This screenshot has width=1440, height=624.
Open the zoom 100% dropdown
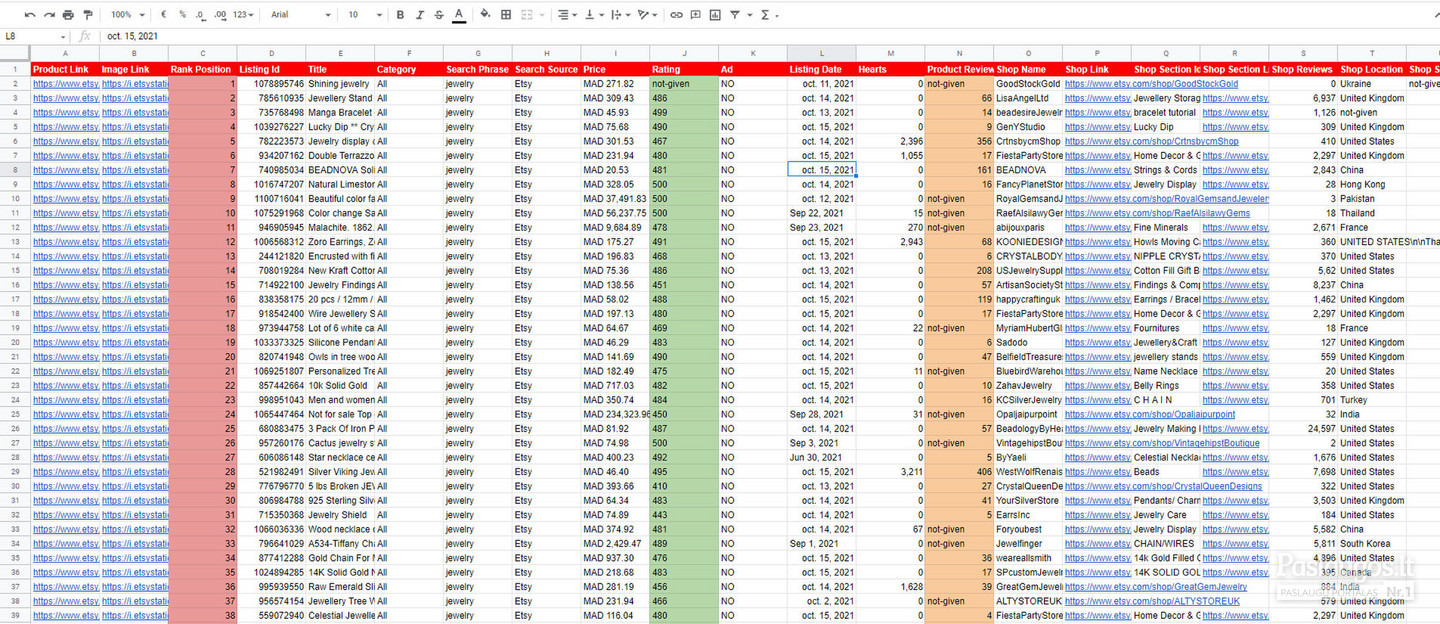pos(126,15)
